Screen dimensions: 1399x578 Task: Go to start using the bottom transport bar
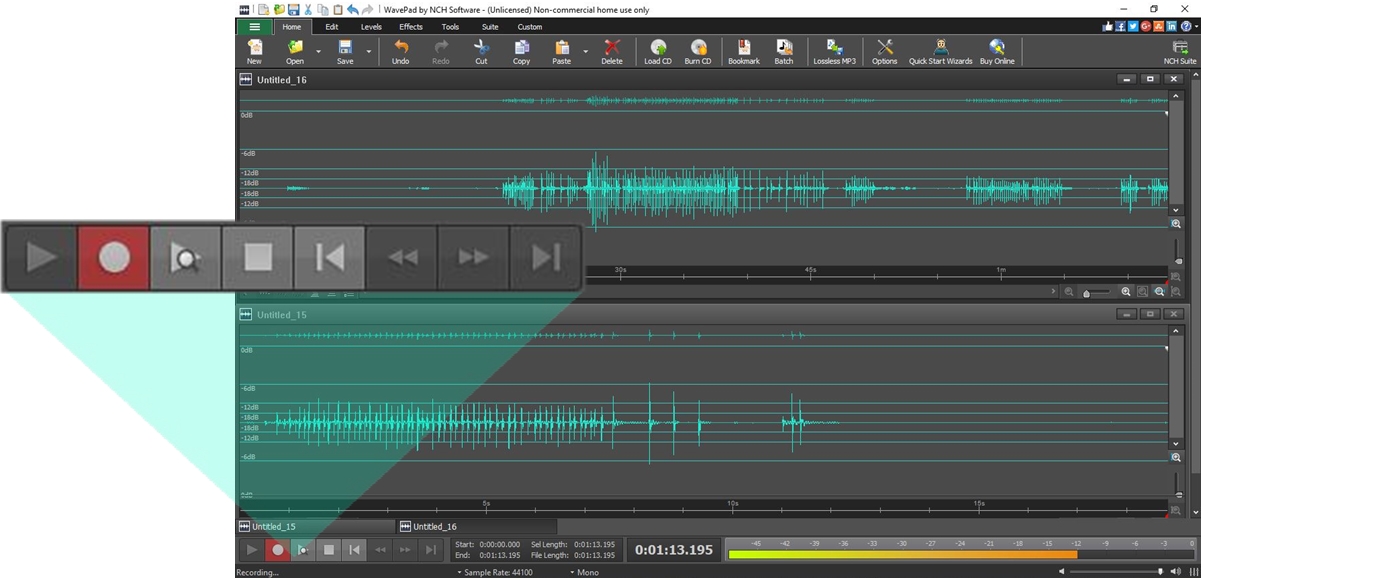[x=354, y=549]
